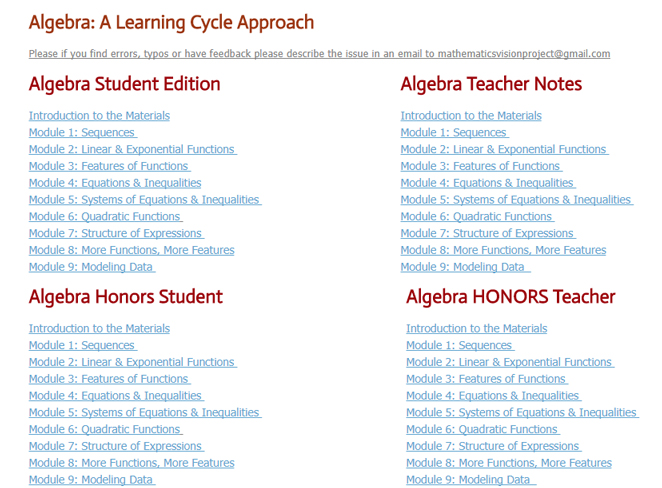Open Module 4: Equations & Inequalities in Algebra Teacher Notes
This screenshot has width=662, height=488.
[487, 183]
